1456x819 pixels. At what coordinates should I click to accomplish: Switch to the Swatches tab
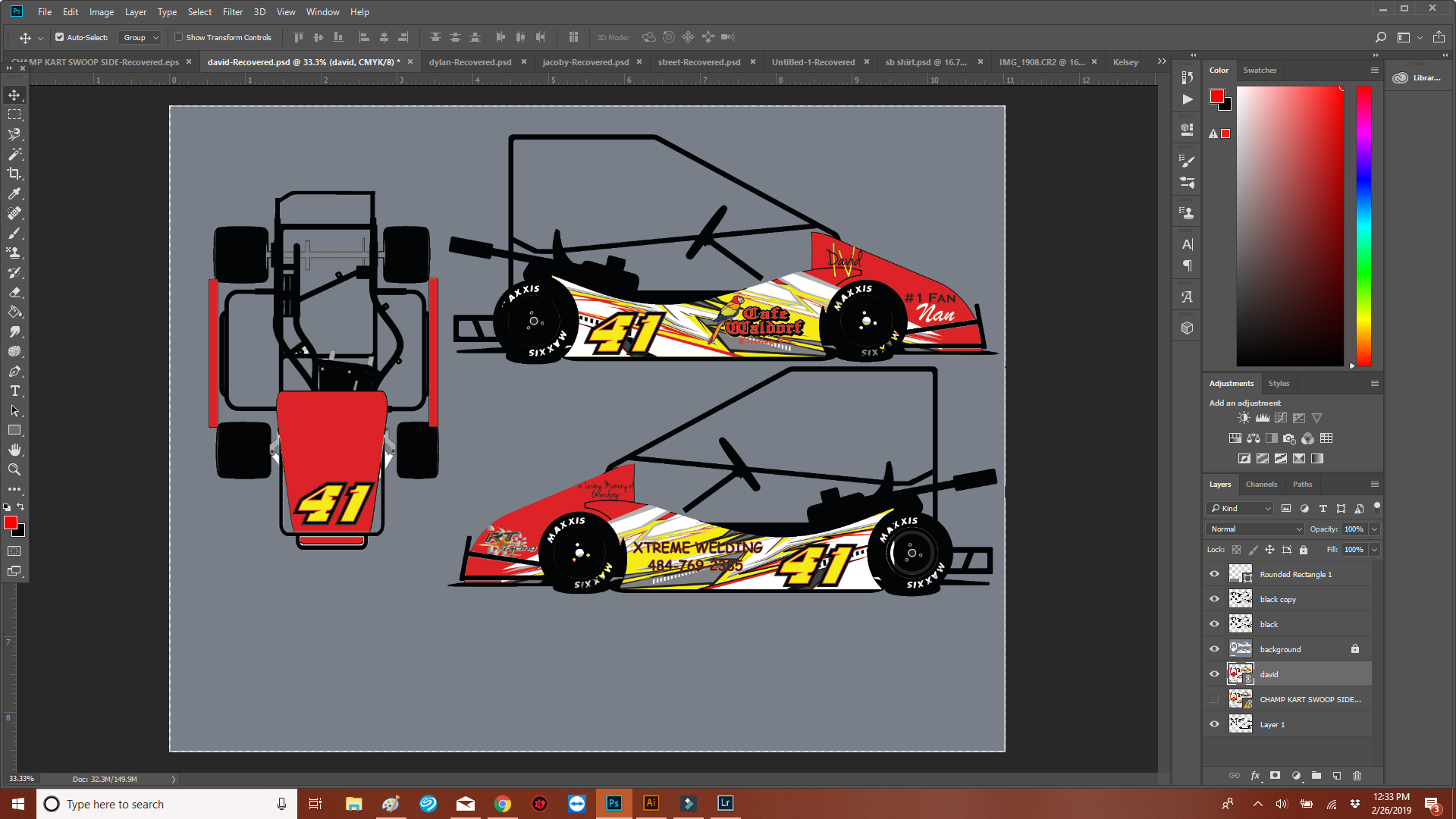(x=1260, y=71)
